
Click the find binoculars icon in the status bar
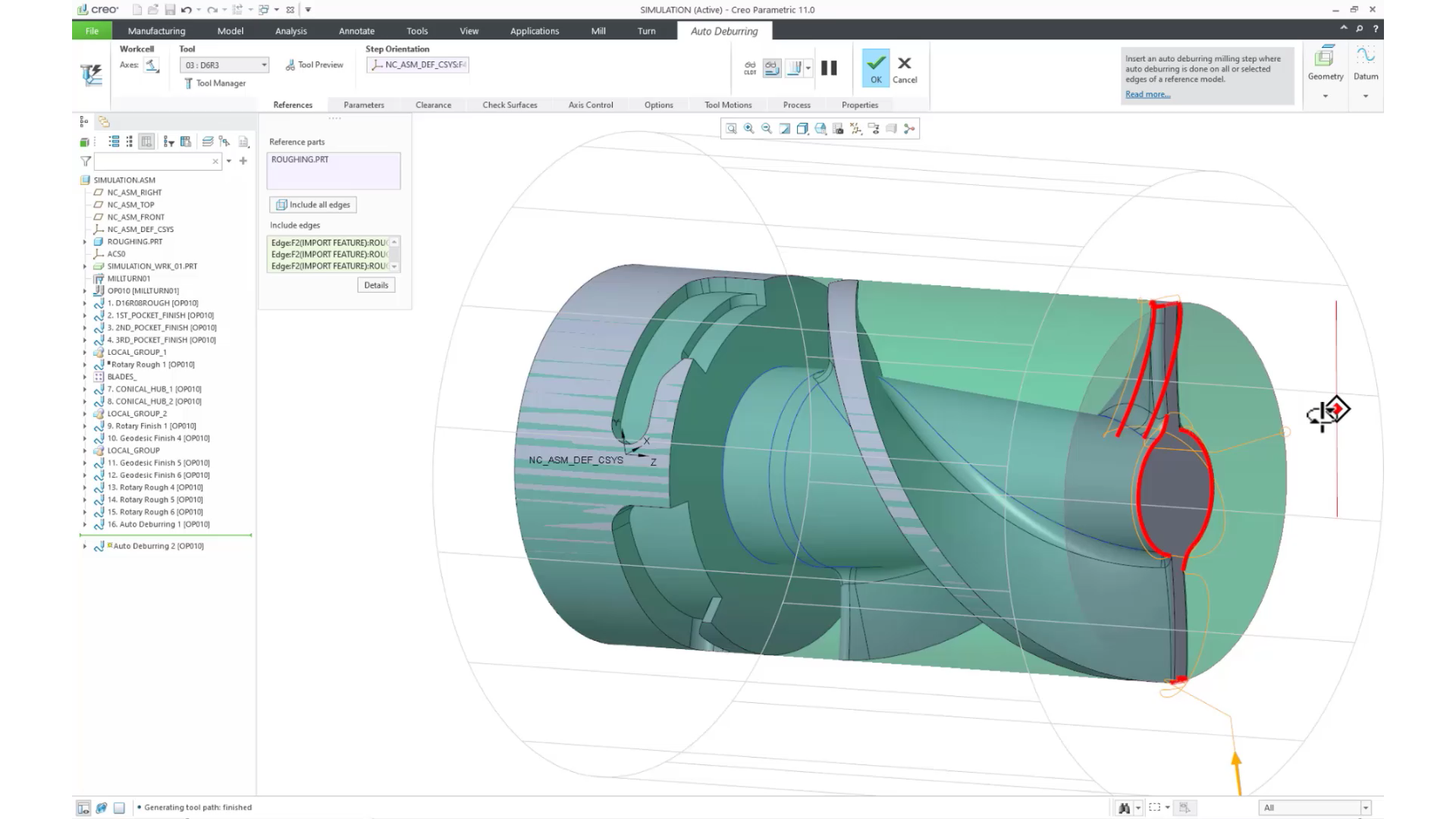click(1124, 808)
